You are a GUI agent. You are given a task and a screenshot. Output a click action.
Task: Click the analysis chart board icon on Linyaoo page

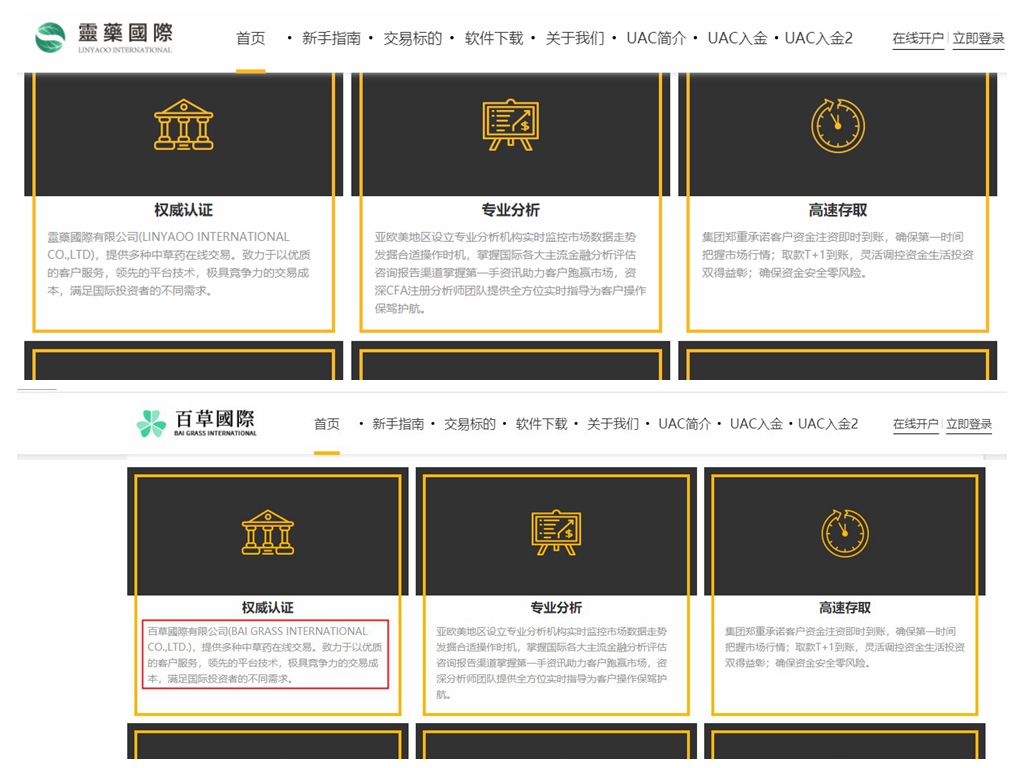click(510, 125)
